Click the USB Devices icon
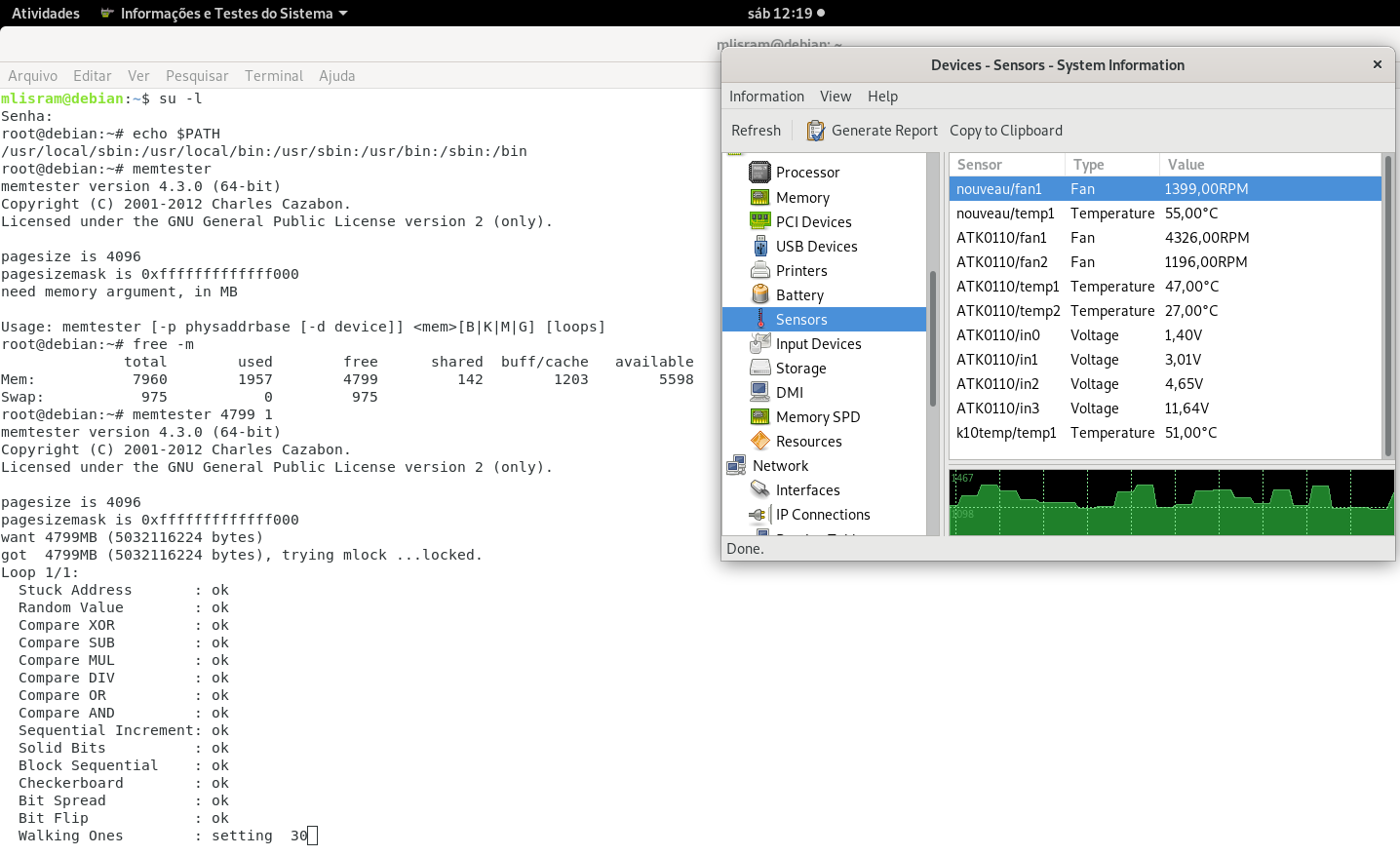Viewport: 1400px width, 856px height. click(759, 246)
